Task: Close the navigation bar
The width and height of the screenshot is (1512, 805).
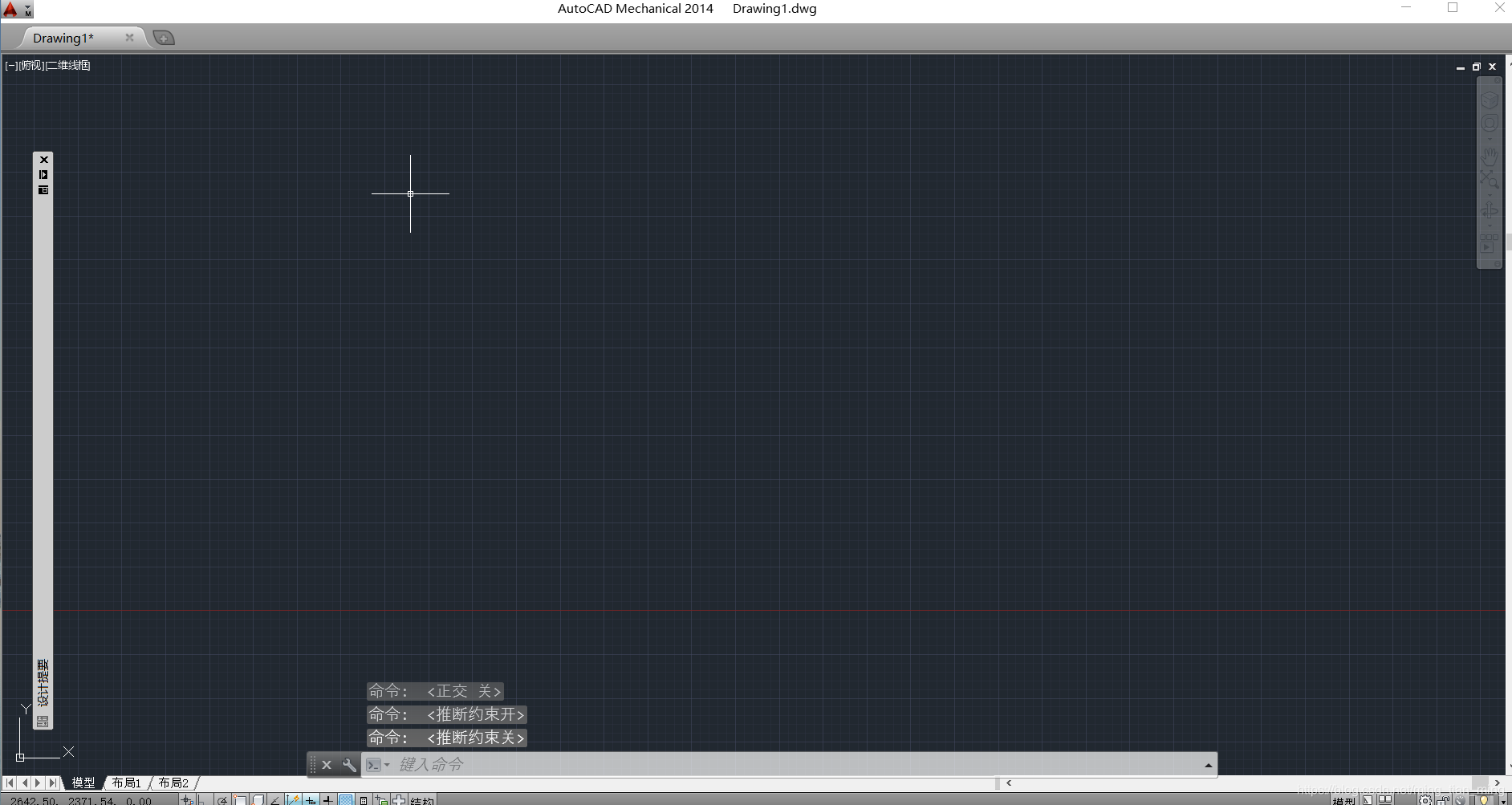Action: [x=1498, y=81]
